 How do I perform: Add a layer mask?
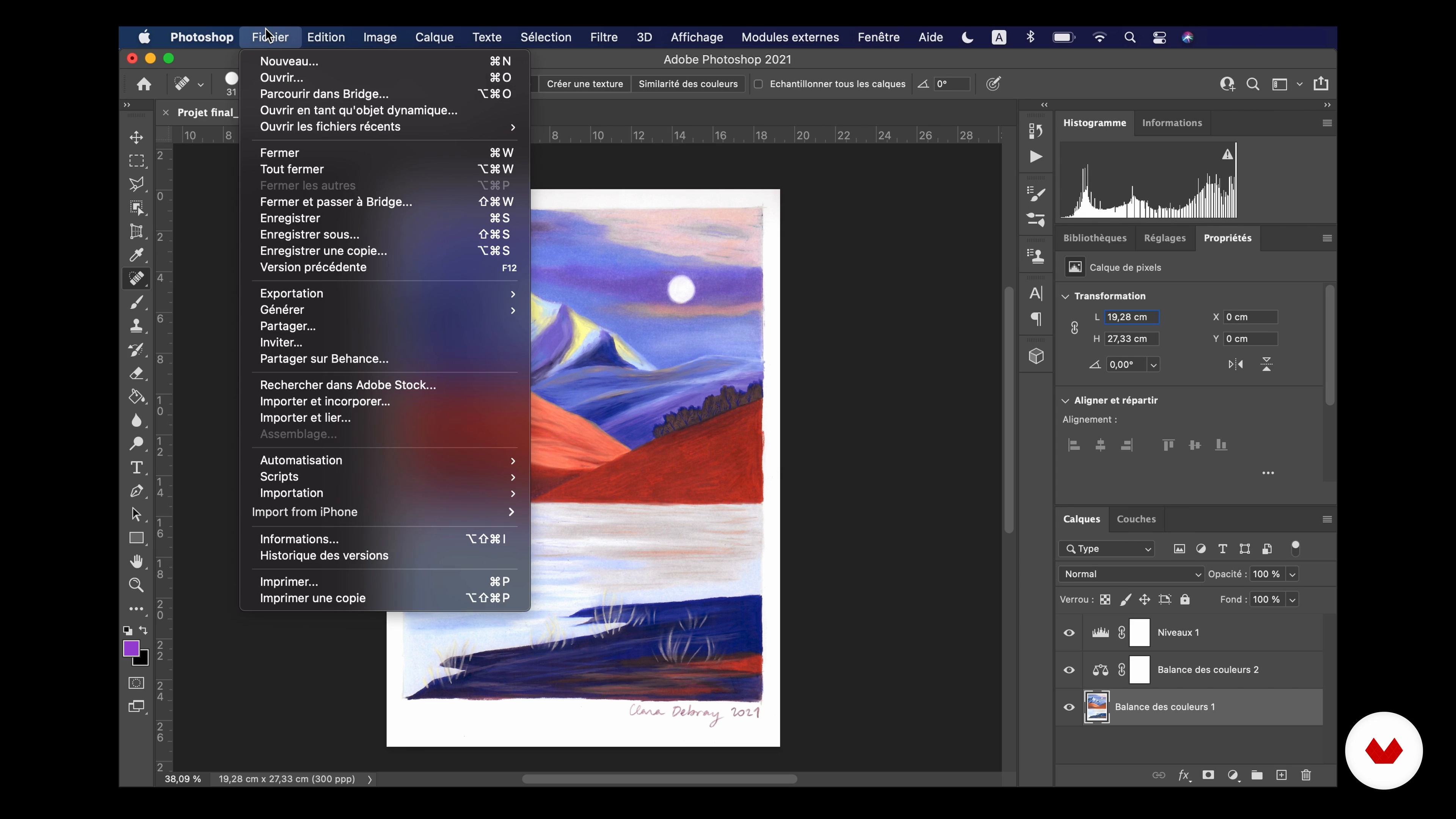point(1208,775)
